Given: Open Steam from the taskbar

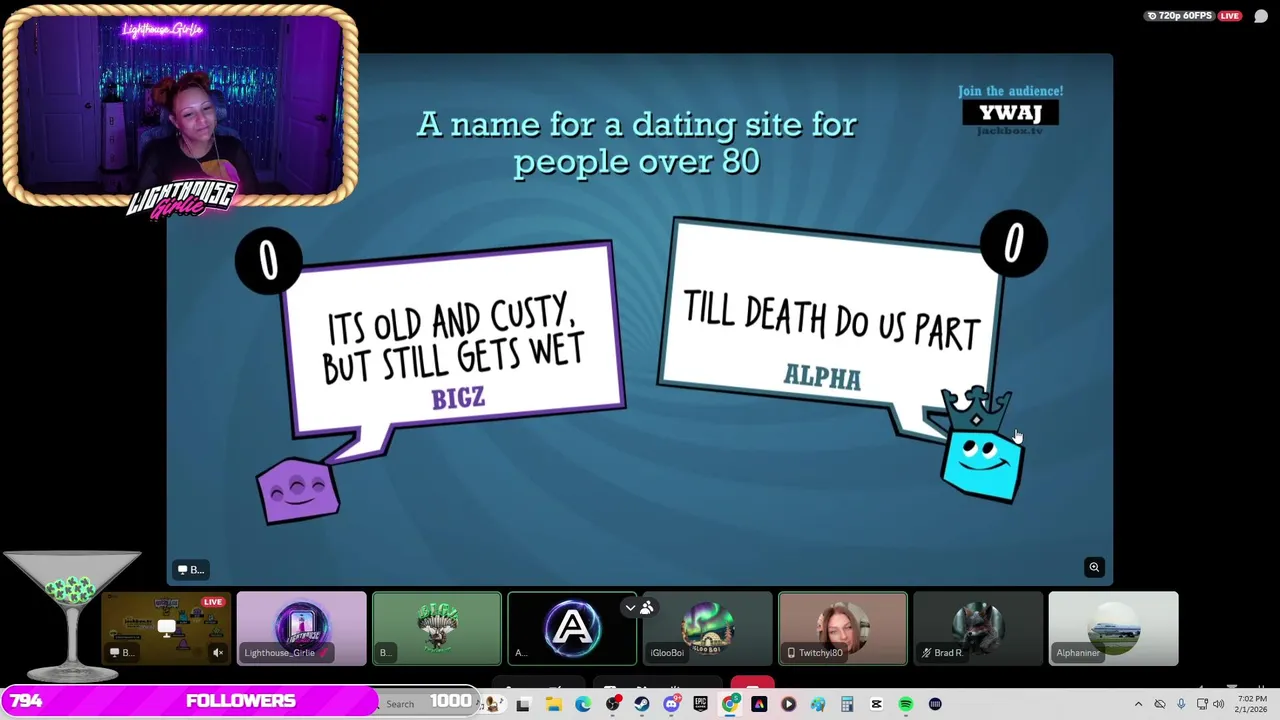Looking at the screenshot, I should click(642, 704).
